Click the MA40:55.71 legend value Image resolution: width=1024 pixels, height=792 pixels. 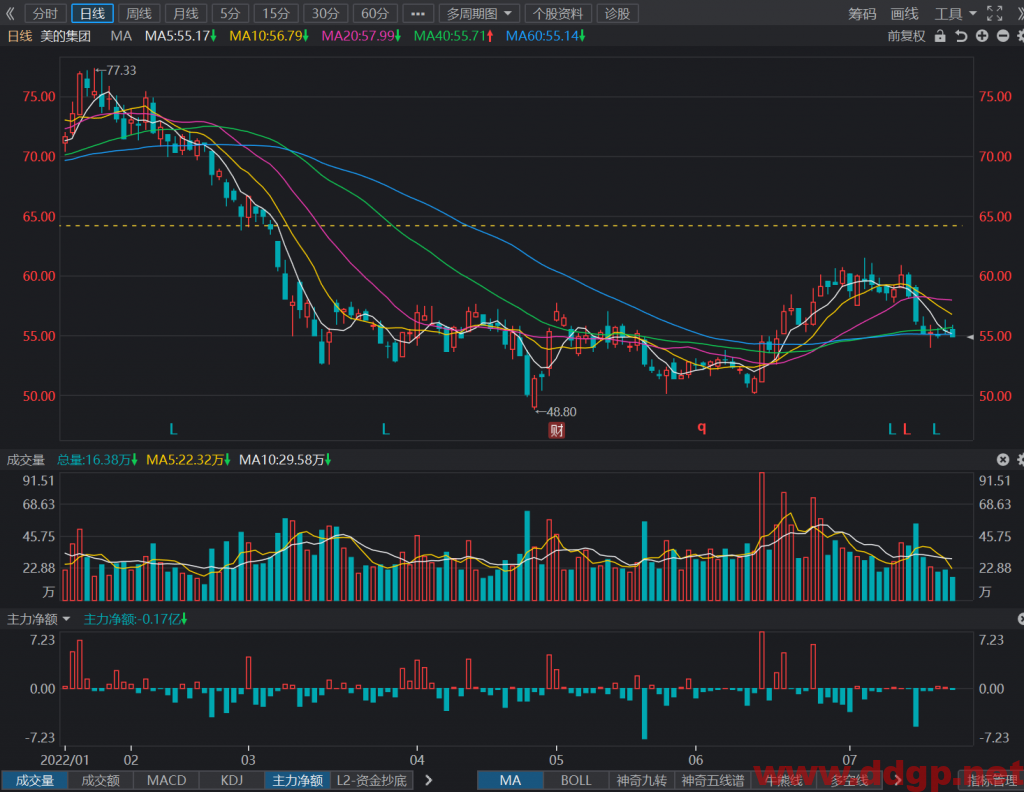(x=453, y=36)
